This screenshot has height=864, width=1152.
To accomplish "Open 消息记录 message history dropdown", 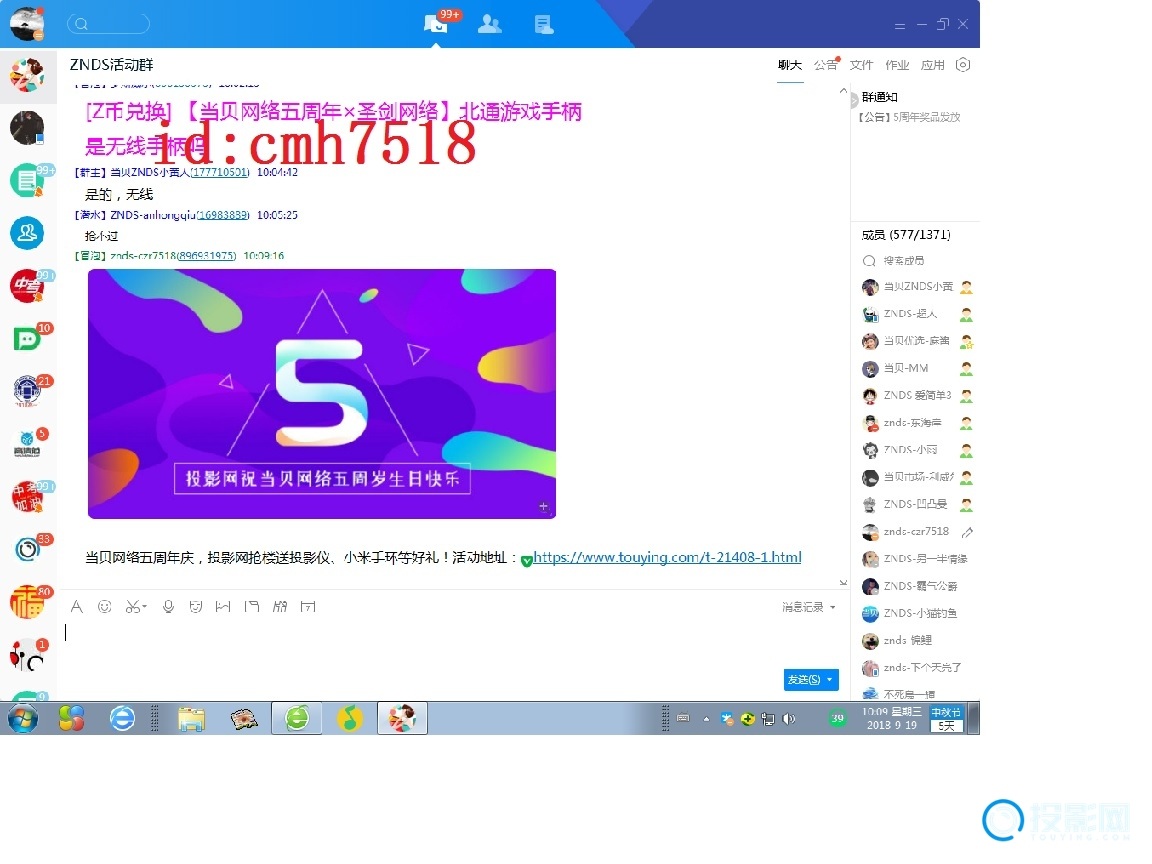I will 808,607.
